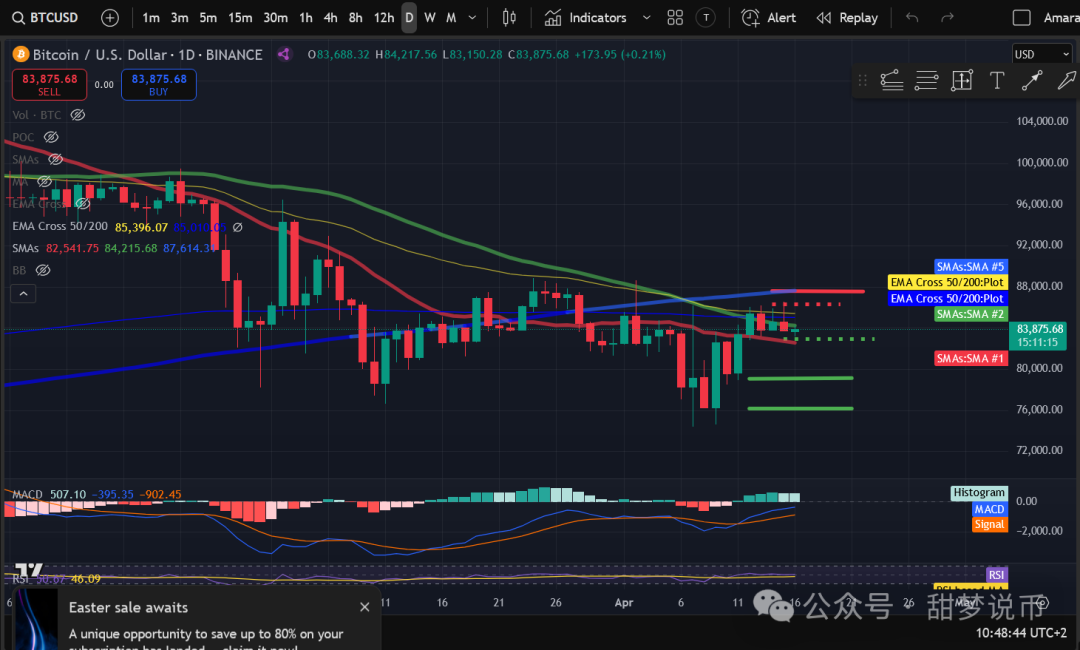Open the candlestick chart type selector
1080x650 pixels.
tap(509, 18)
